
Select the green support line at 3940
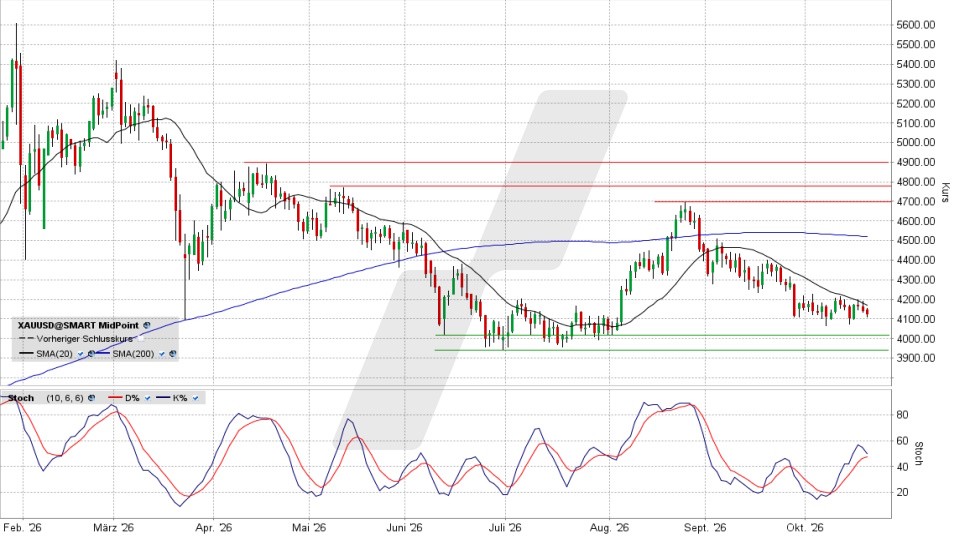coord(661,350)
